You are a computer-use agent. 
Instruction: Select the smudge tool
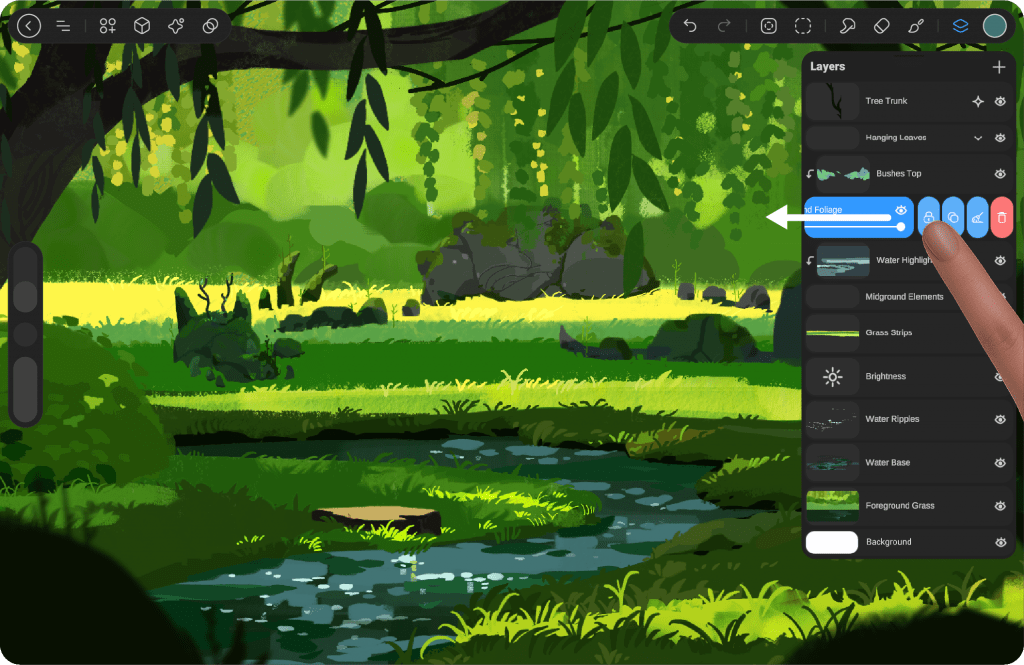pyautogui.click(x=847, y=27)
